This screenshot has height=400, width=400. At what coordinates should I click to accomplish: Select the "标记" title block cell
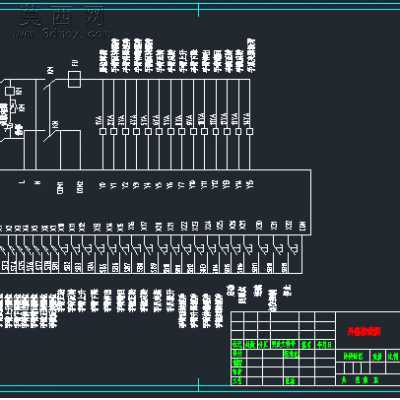click(x=237, y=345)
